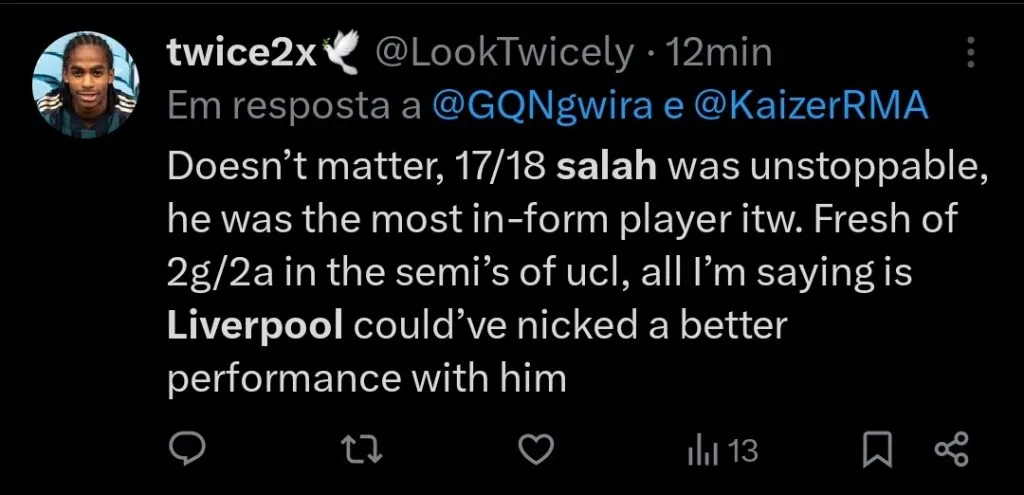Click the share icon
The width and height of the screenshot is (1024, 495).
coord(950,450)
